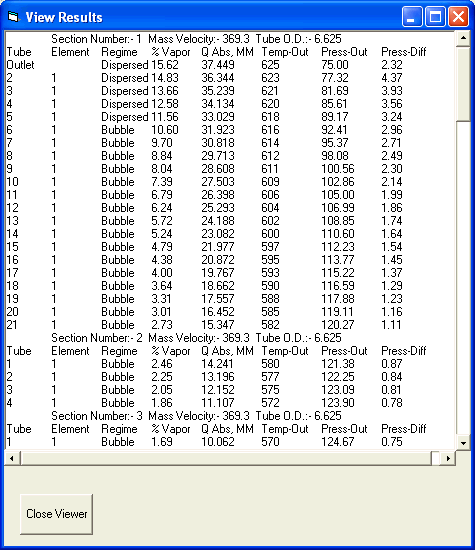Viewport: 475px width, 550px height.
Task: Click the View Results title bar text
Action: coord(64,17)
